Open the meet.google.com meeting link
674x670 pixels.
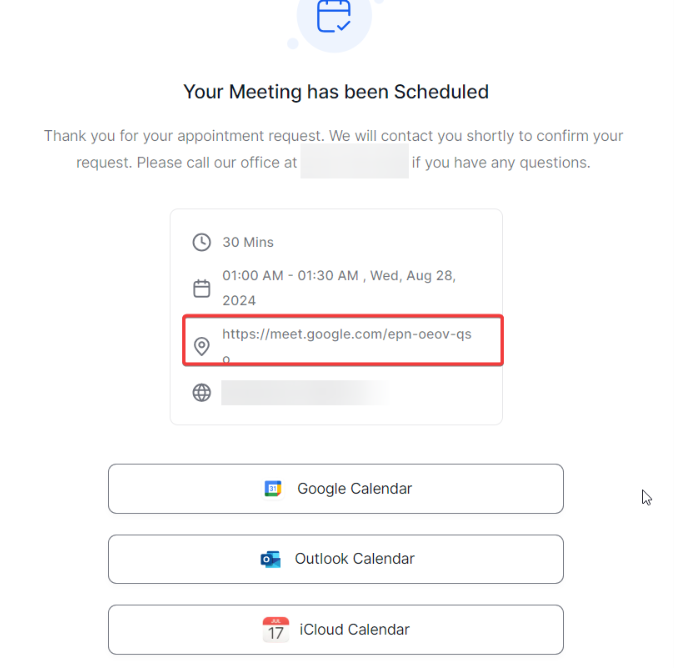[x=346, y=334]
